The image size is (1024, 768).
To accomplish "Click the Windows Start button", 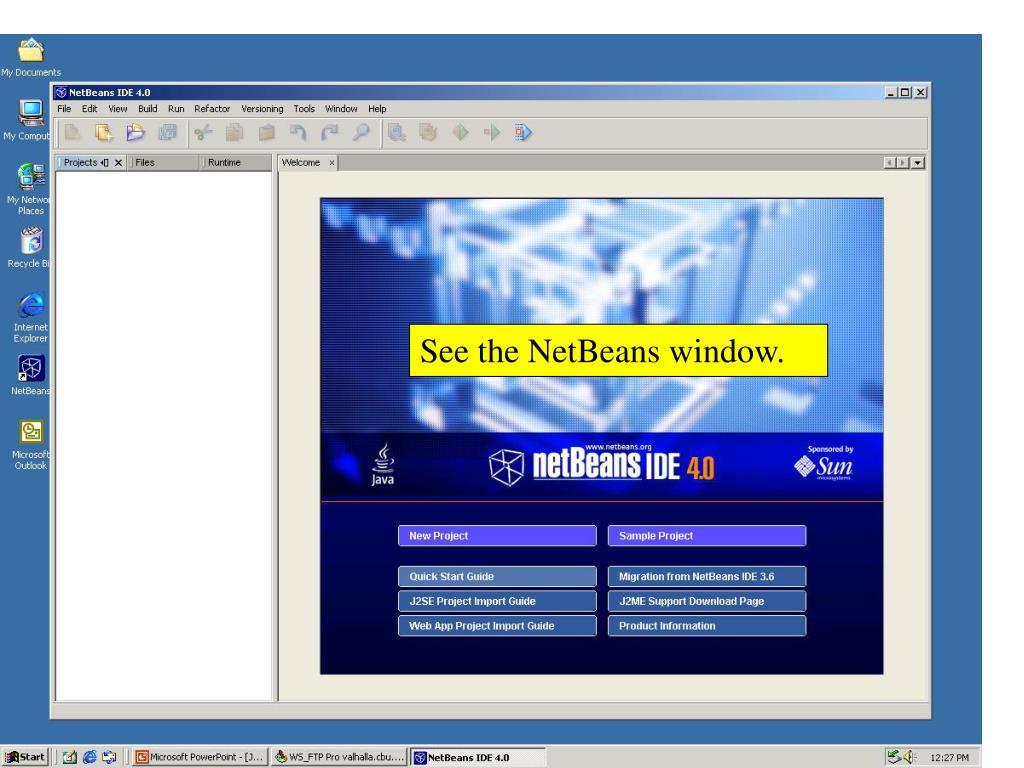I will tap(25, 757).
